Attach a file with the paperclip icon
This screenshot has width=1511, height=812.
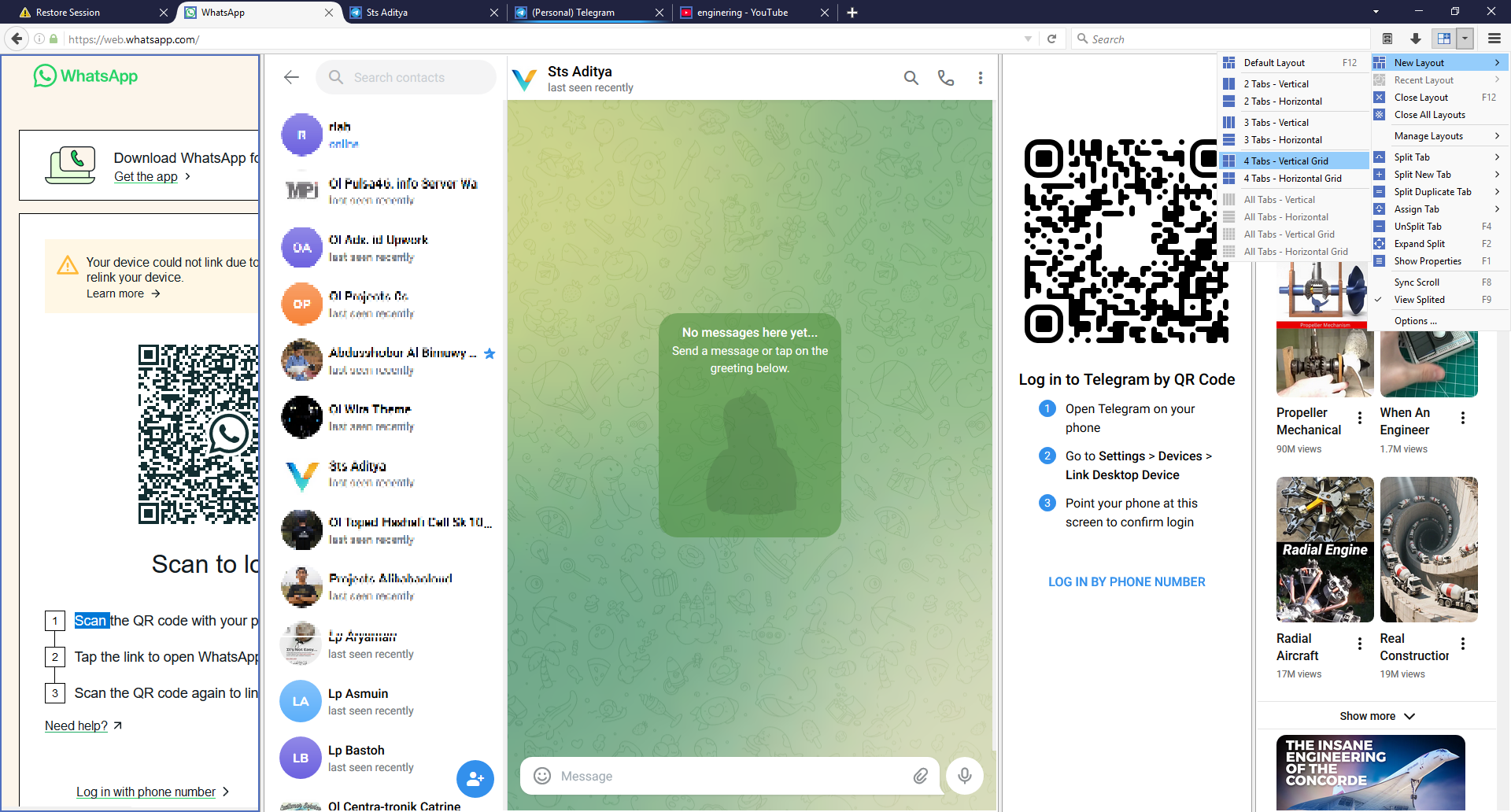920,776
